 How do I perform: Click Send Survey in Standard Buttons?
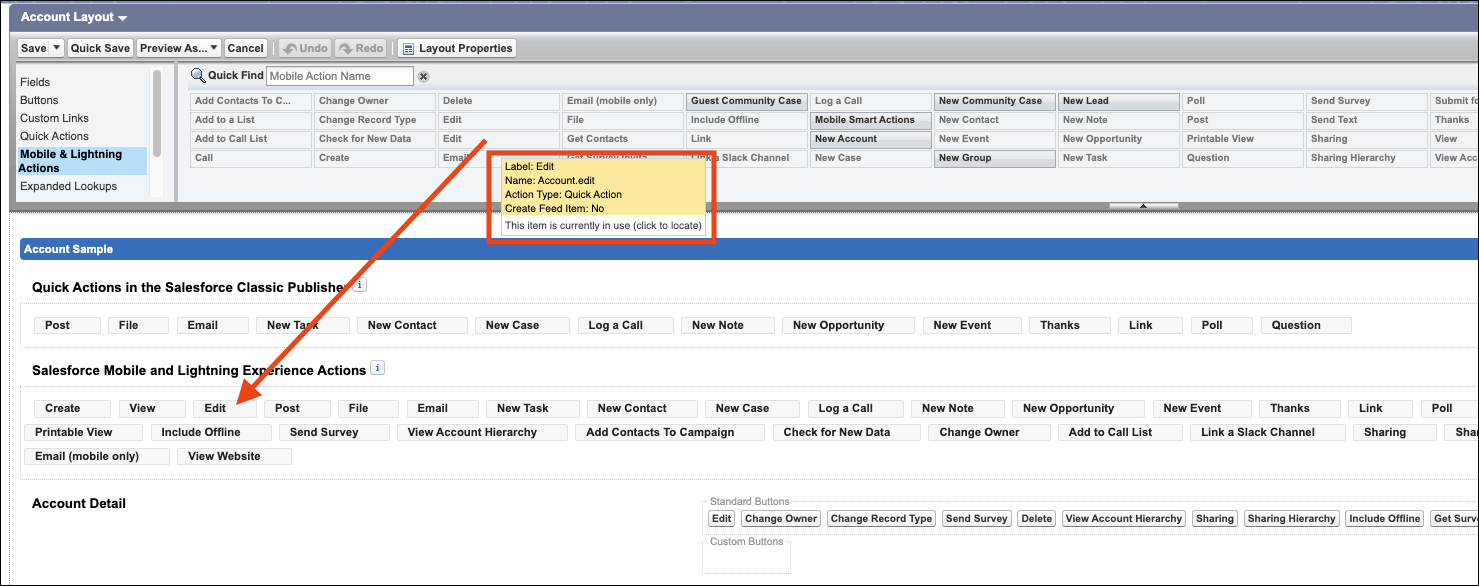(976, 519)
